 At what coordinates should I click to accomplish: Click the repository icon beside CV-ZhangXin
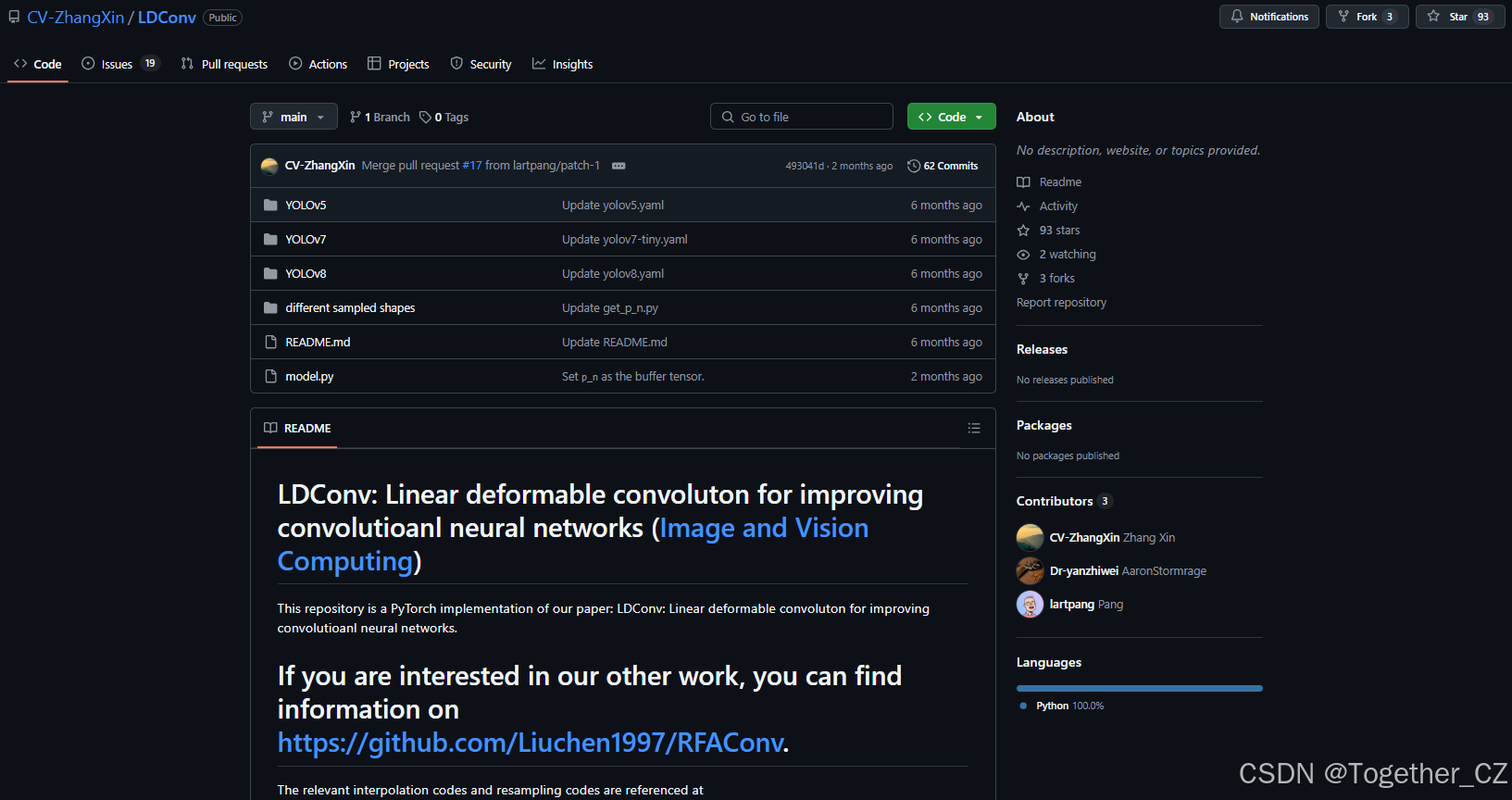point(14,17)
